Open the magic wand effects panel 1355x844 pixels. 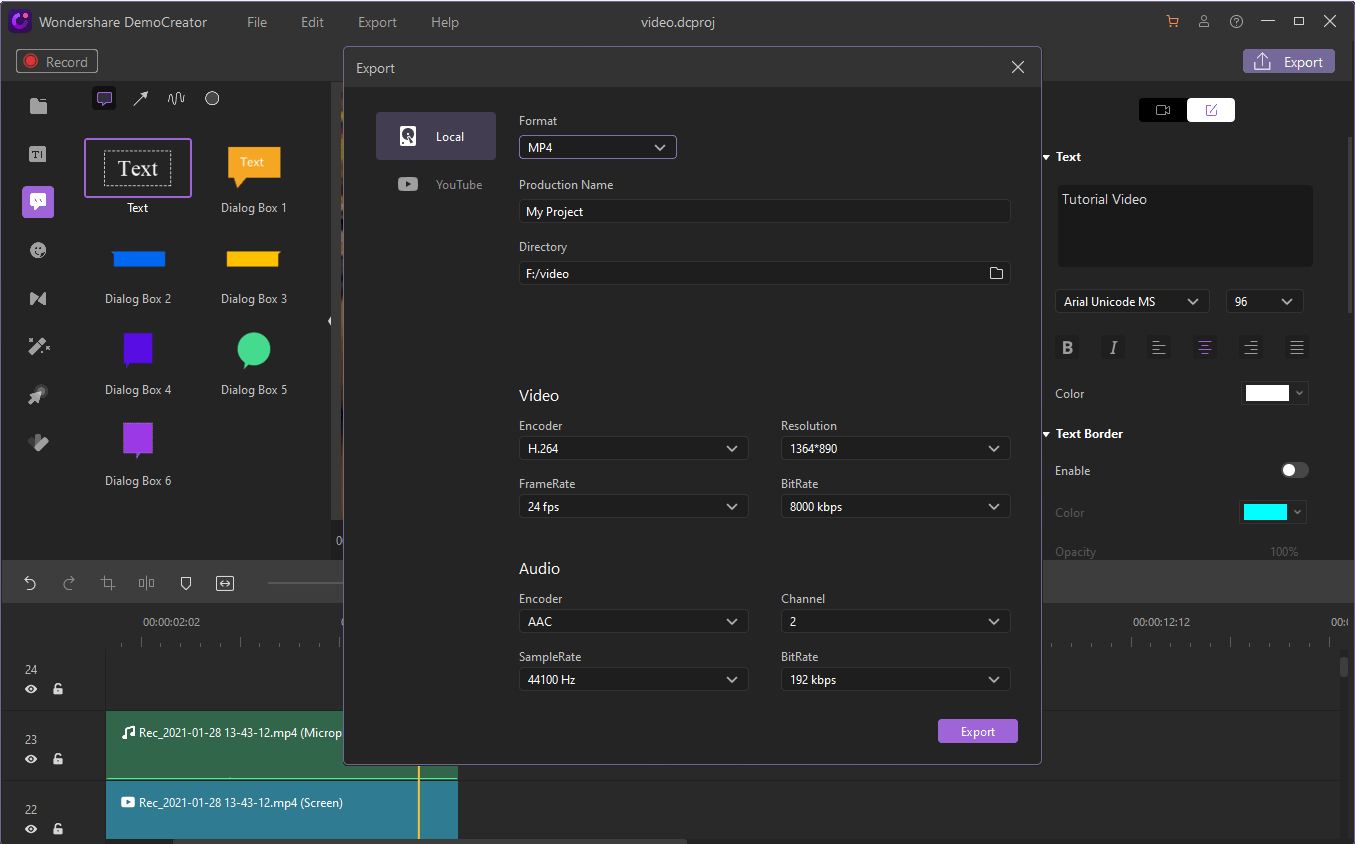(x=38, y=346)
